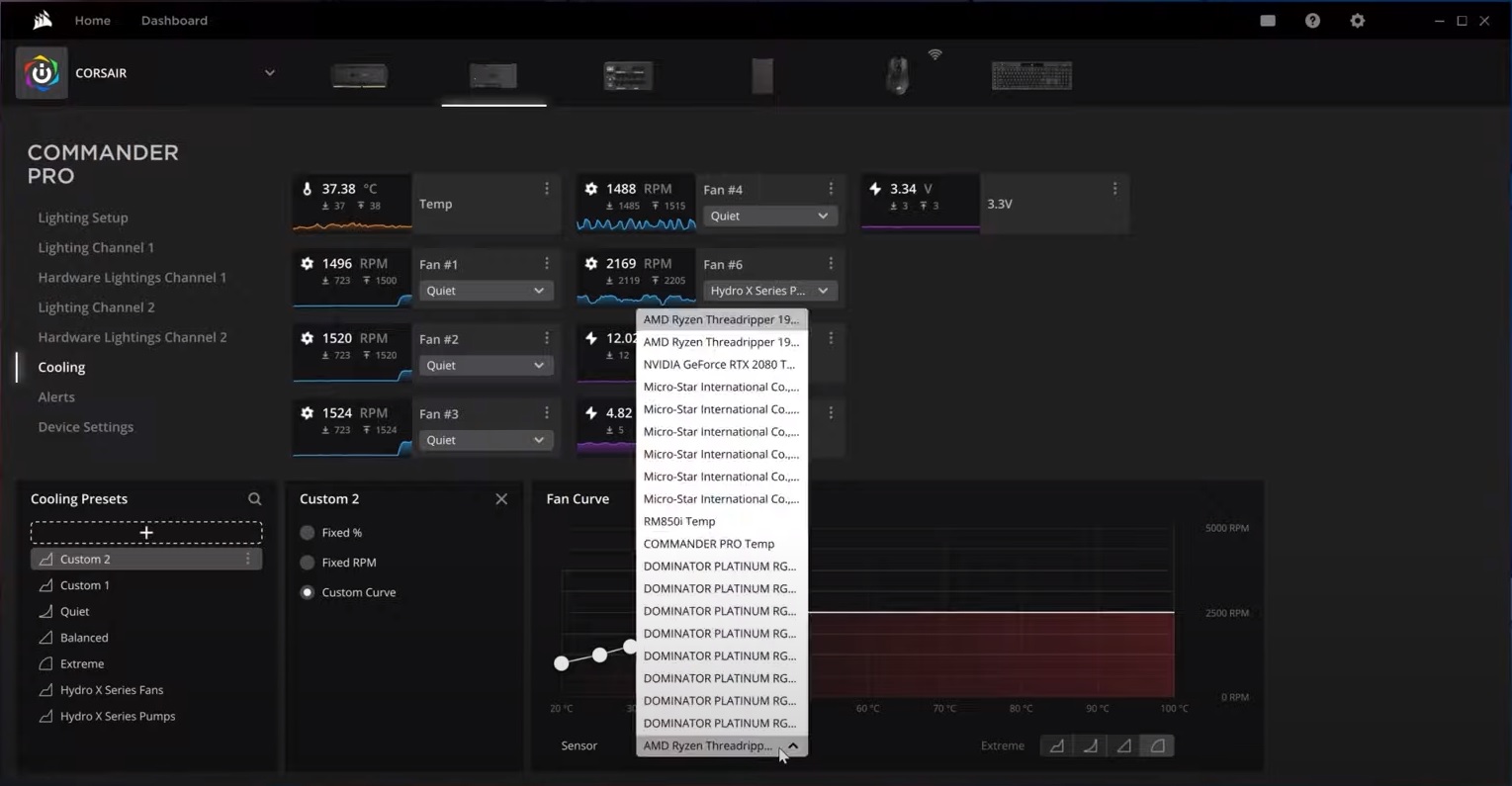This screenshot has height=786, width=1512.
Task: Select the Fixed % mode
Action: [x=308, y=532]
